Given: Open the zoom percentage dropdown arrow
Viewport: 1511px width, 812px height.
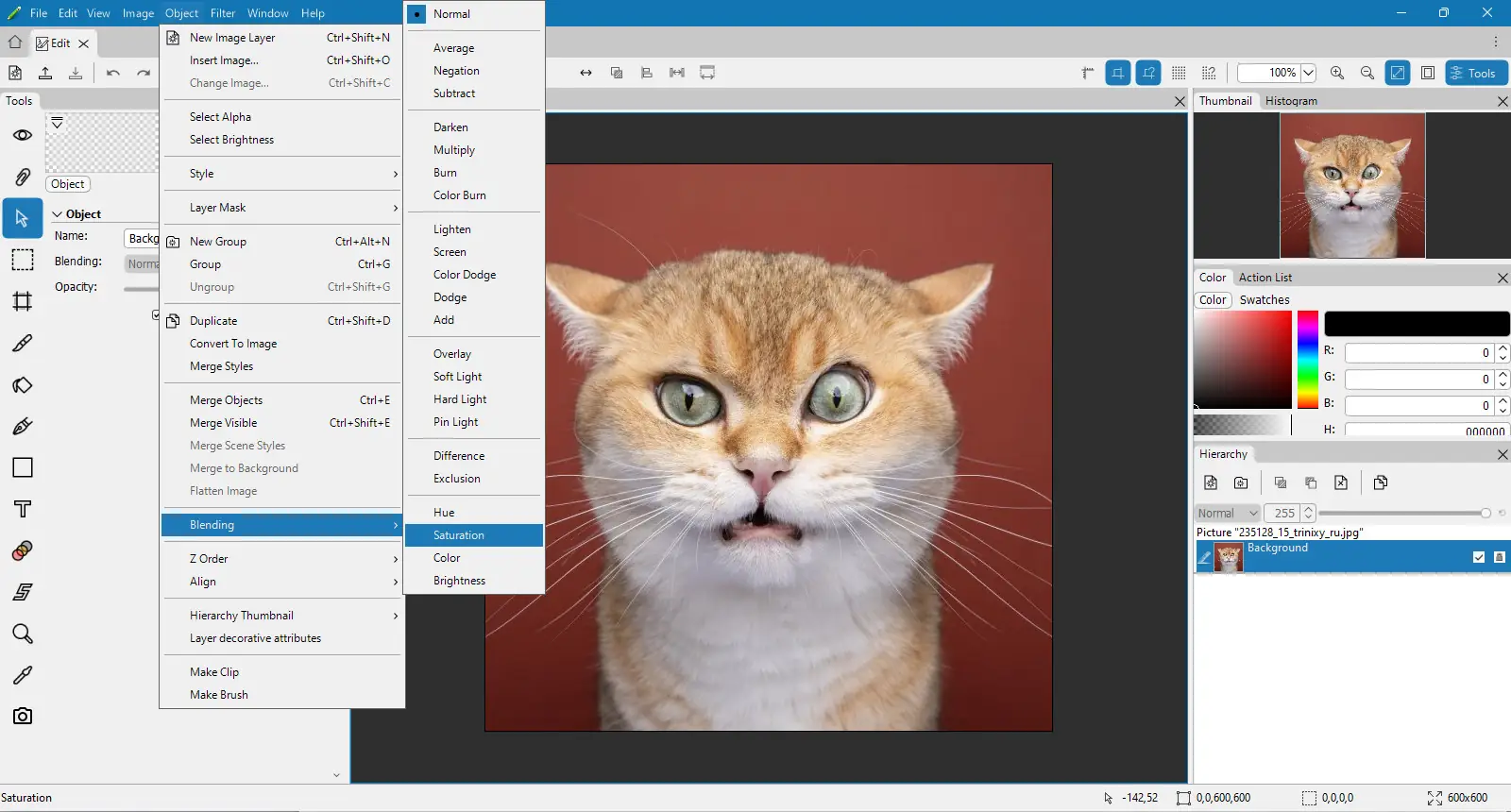Looking at the screenshot, I should click(x=1308, y=73).
